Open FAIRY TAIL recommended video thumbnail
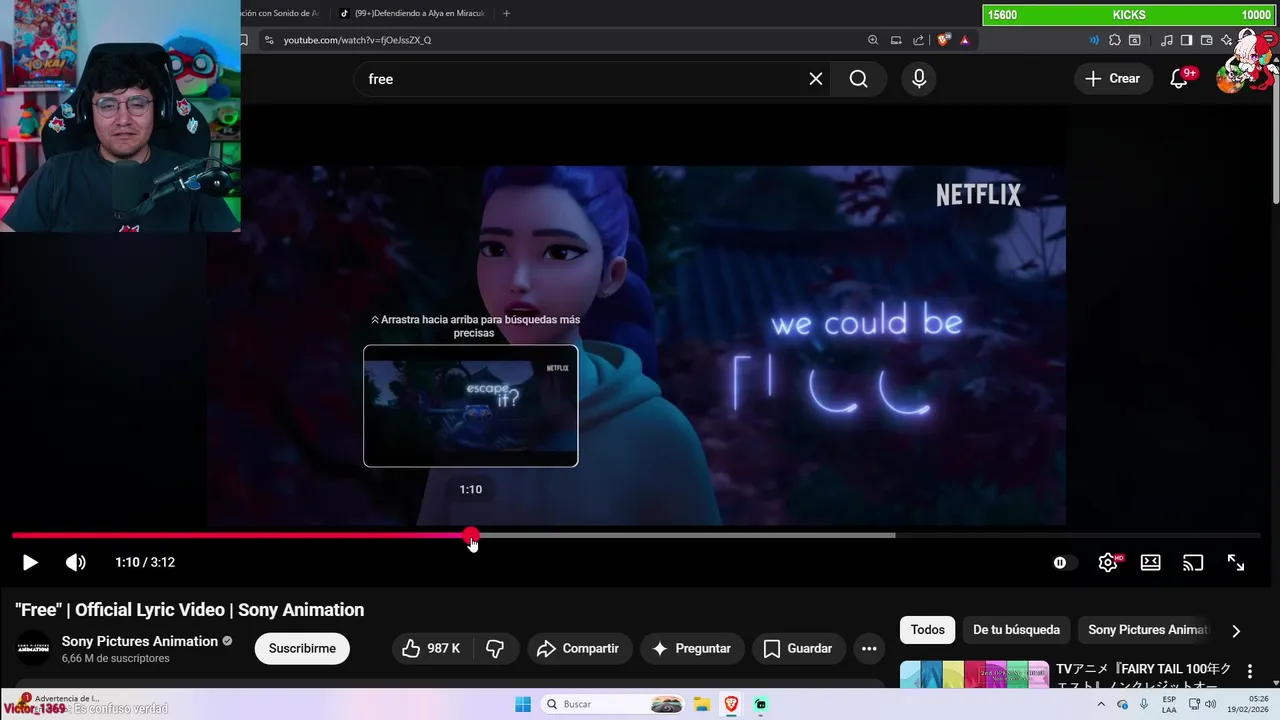The image size is (1280, 720). click(x=974, y=675)
